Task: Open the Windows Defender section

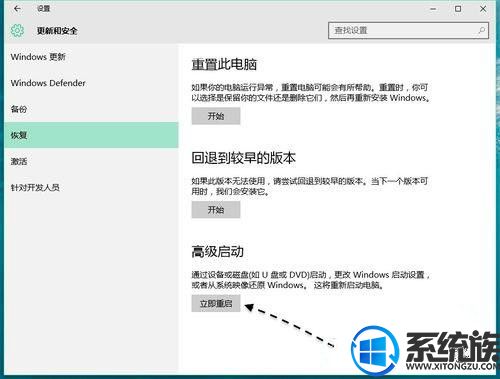Action: pyautogui.click(x=91, y=83)
